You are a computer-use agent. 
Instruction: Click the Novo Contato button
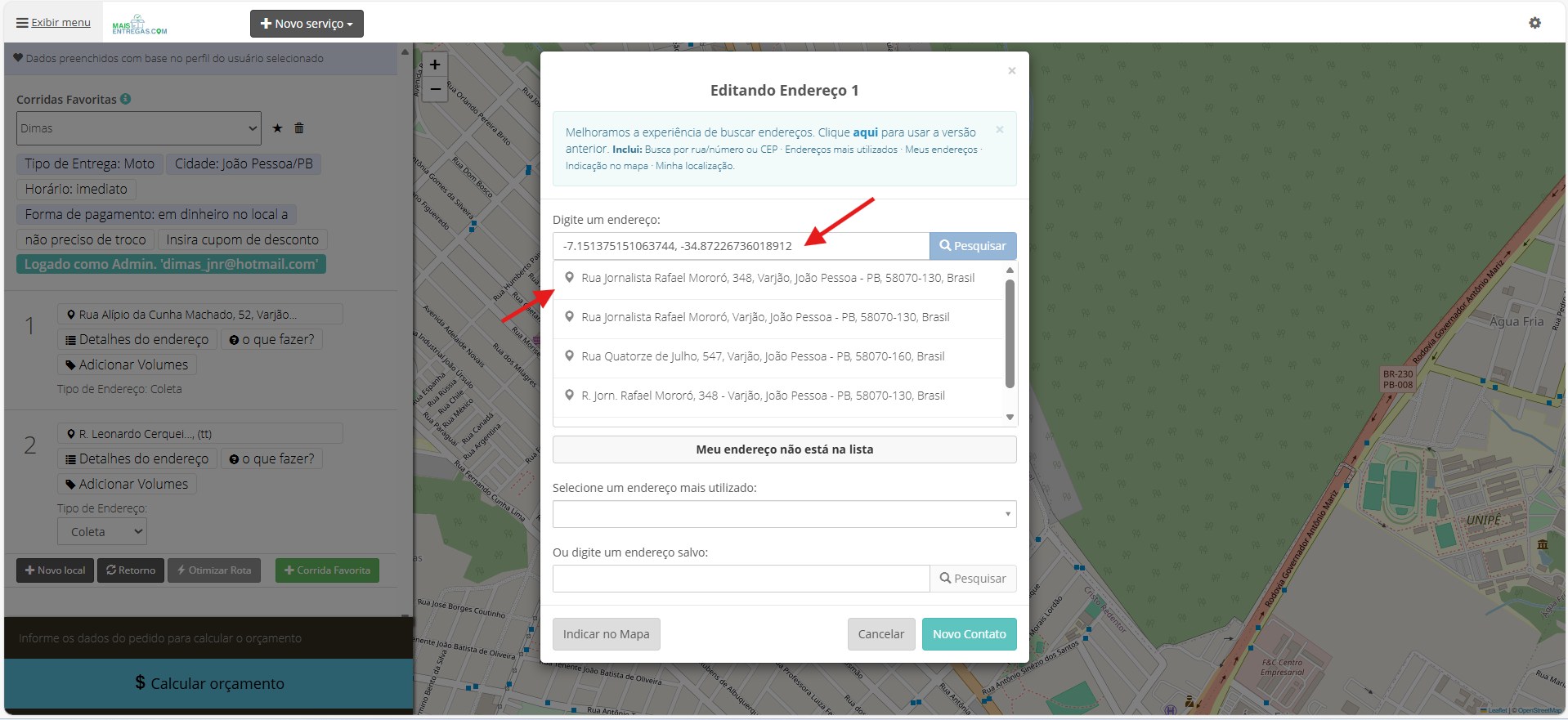[x=970, y=634]
